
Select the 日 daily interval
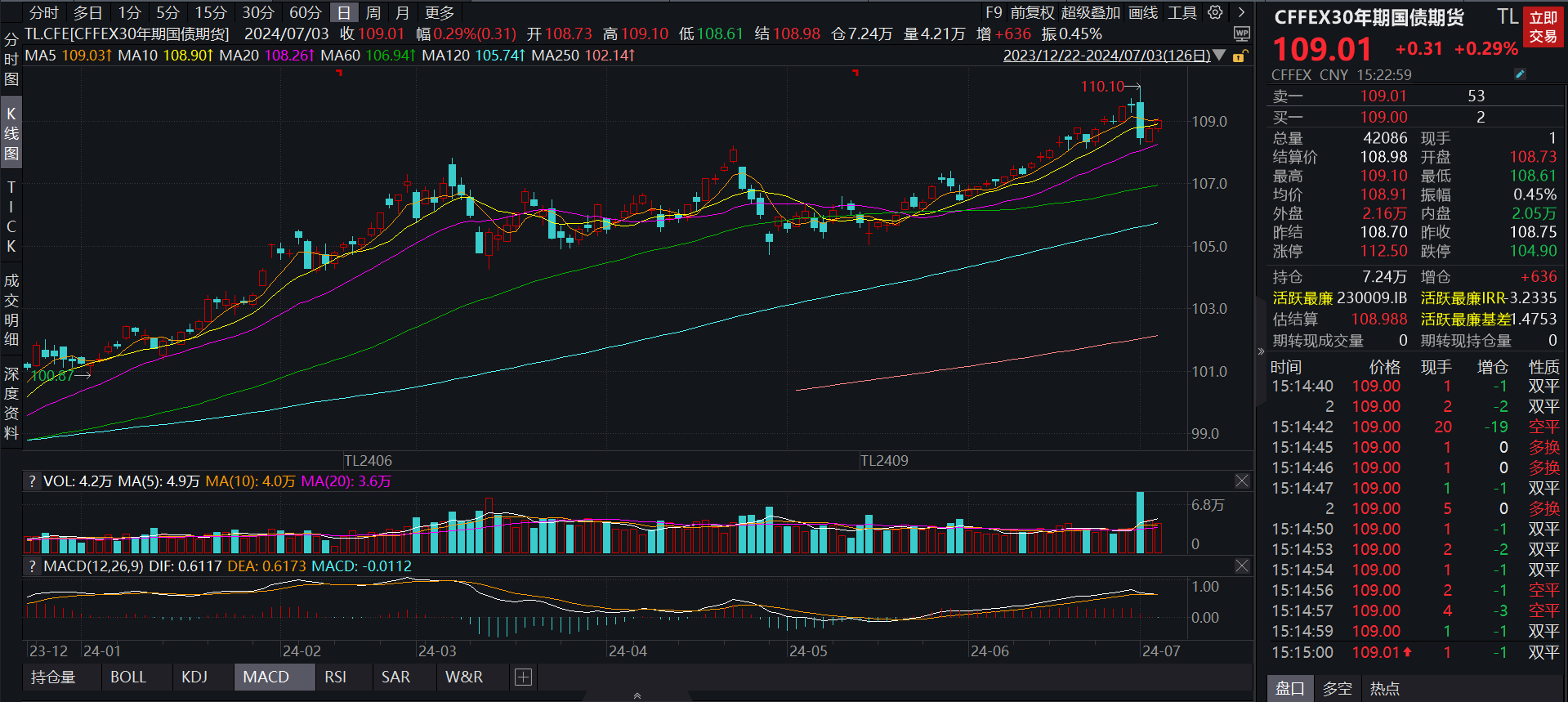pos(344,12)
